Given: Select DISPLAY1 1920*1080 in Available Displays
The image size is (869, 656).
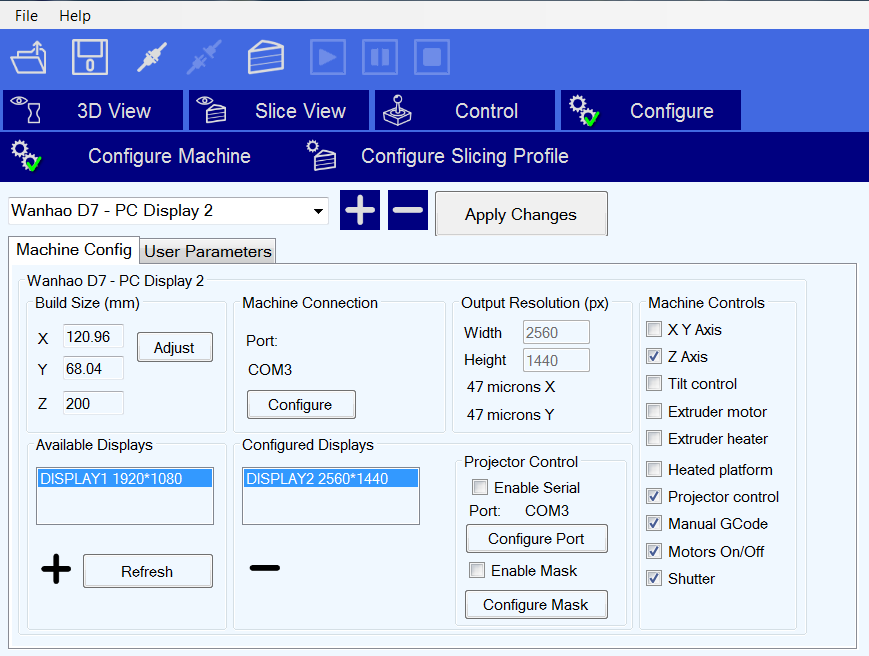Looking at the screenshot, I should [x=125, y=479].
